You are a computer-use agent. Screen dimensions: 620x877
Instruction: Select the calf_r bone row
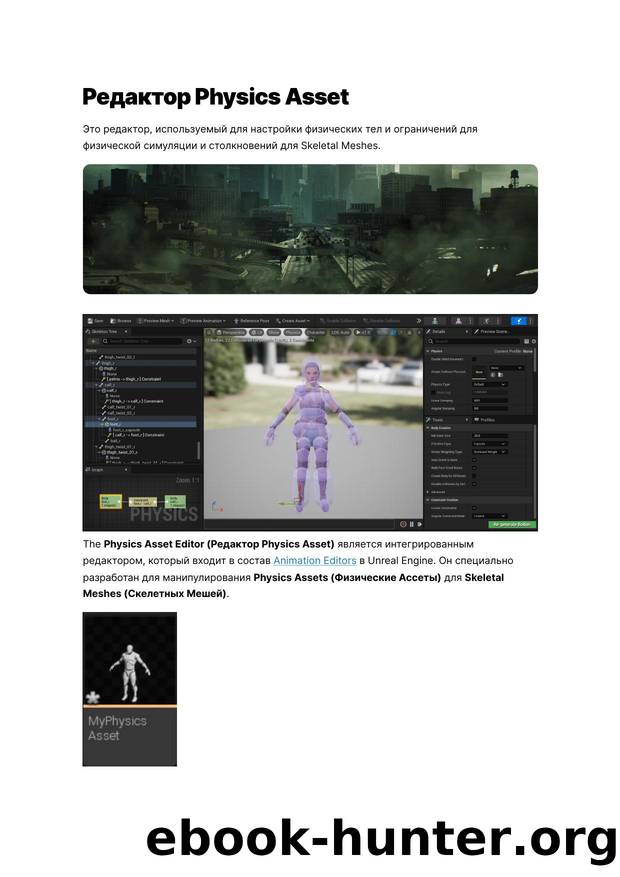(141, 385)
